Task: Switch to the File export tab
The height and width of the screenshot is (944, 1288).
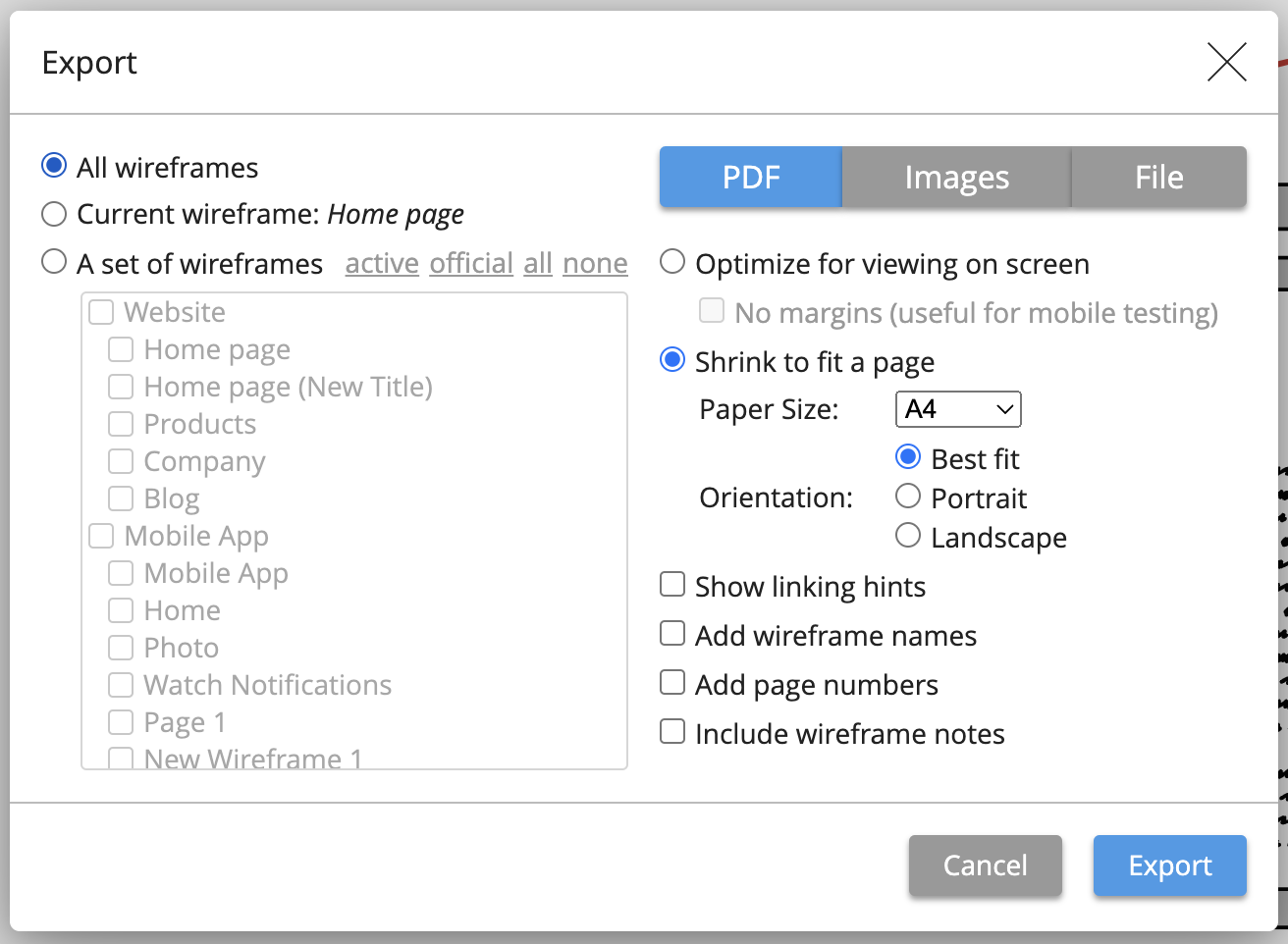Action: tap(1158, 178)
